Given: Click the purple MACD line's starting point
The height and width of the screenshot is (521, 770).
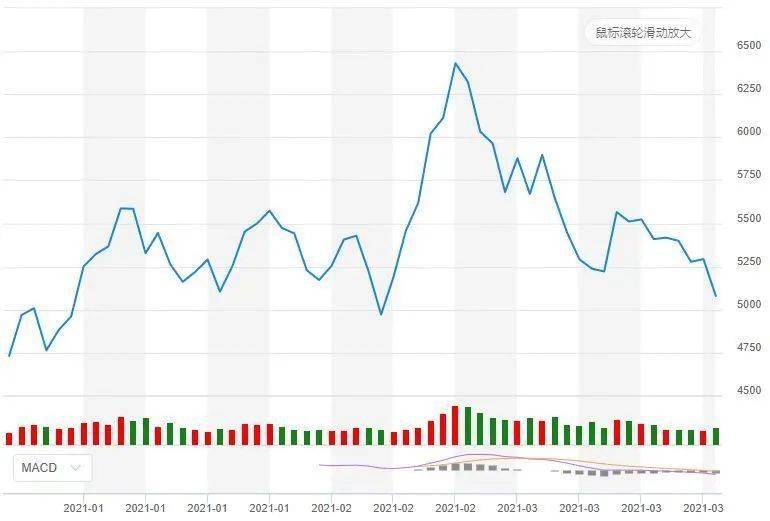Looking at the screenshot, I should tap(320, 465).
